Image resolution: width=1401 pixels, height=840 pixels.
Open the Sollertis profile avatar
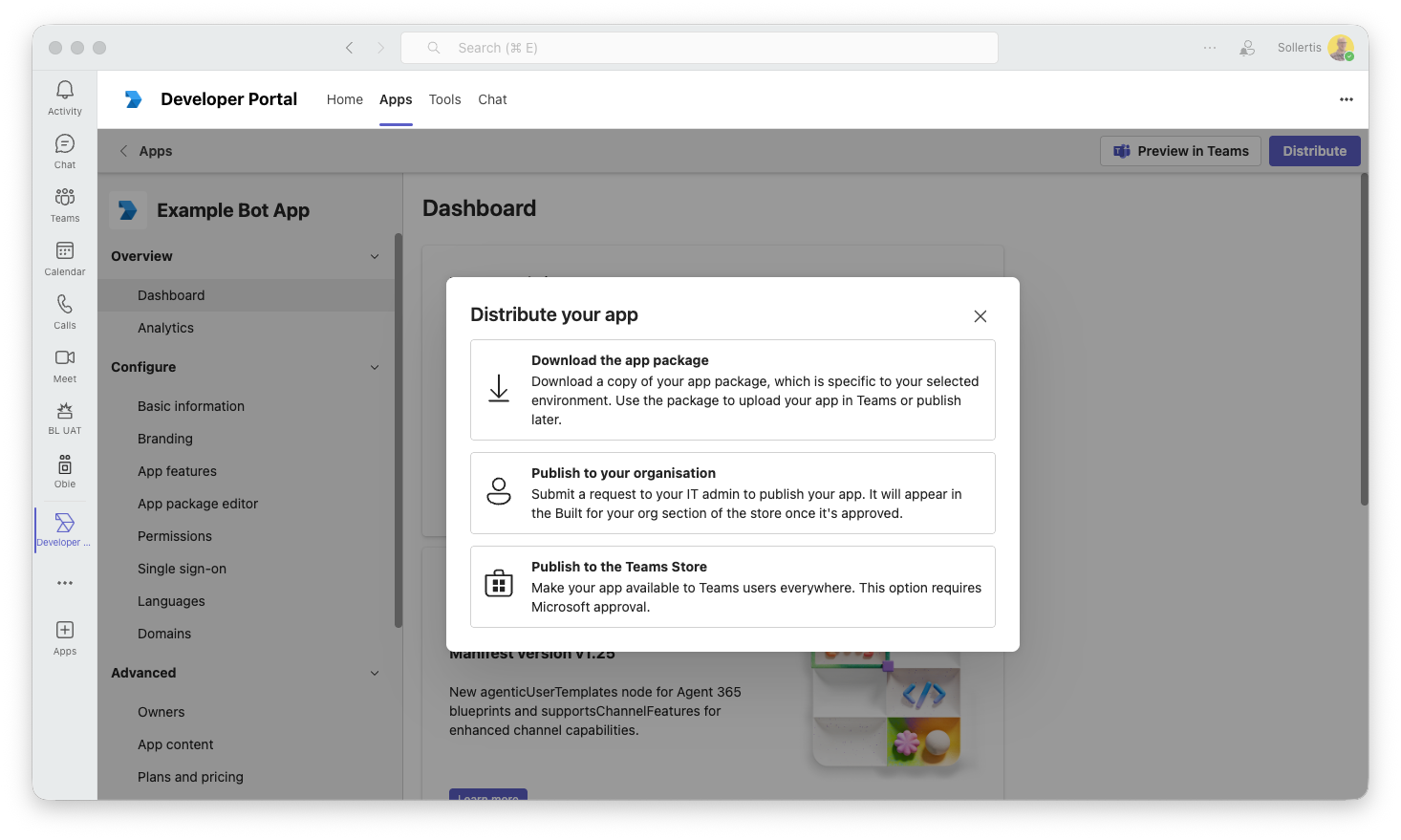[1341, 48]
